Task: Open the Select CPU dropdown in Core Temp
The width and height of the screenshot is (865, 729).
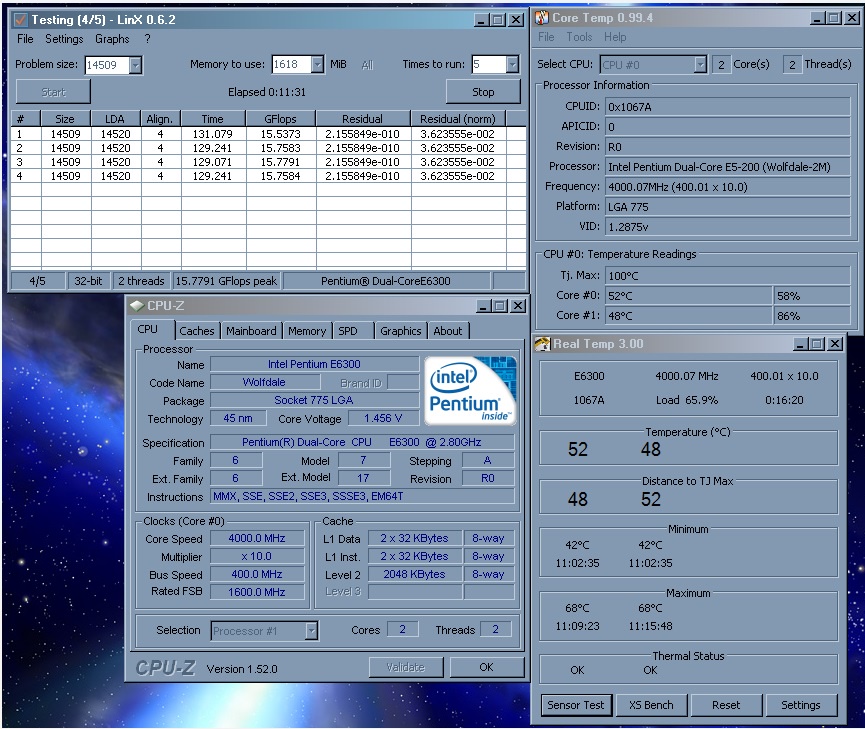Action: [x=700, y=65]
